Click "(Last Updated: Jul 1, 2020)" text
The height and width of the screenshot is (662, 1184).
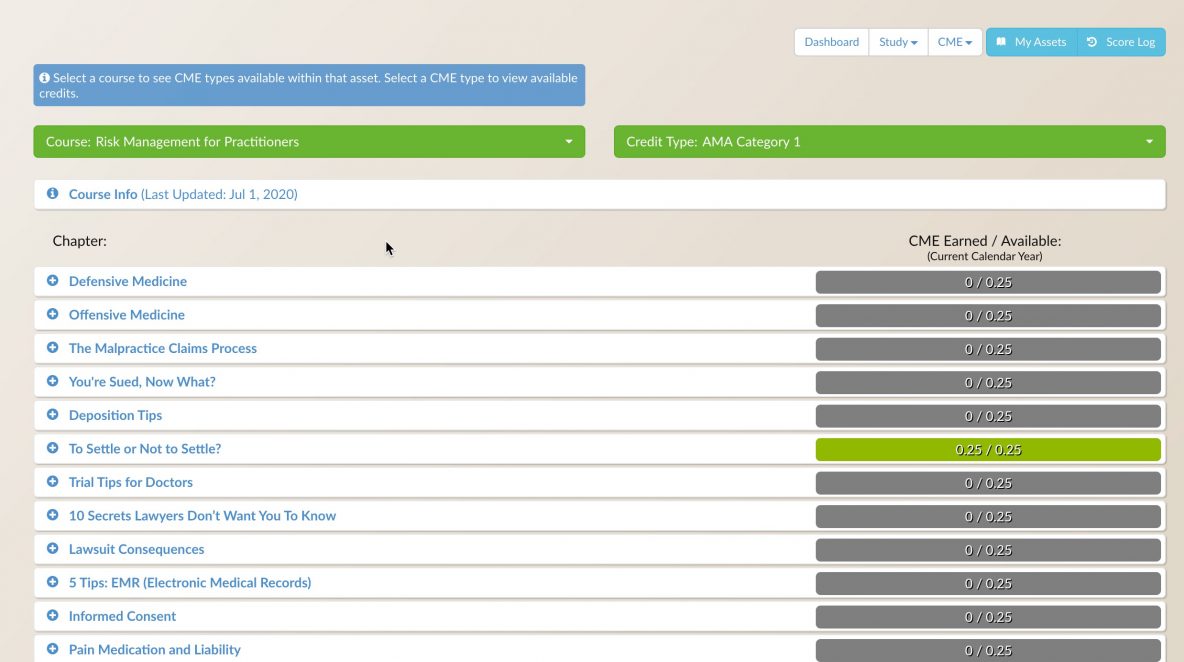click(x=219, y=194)
